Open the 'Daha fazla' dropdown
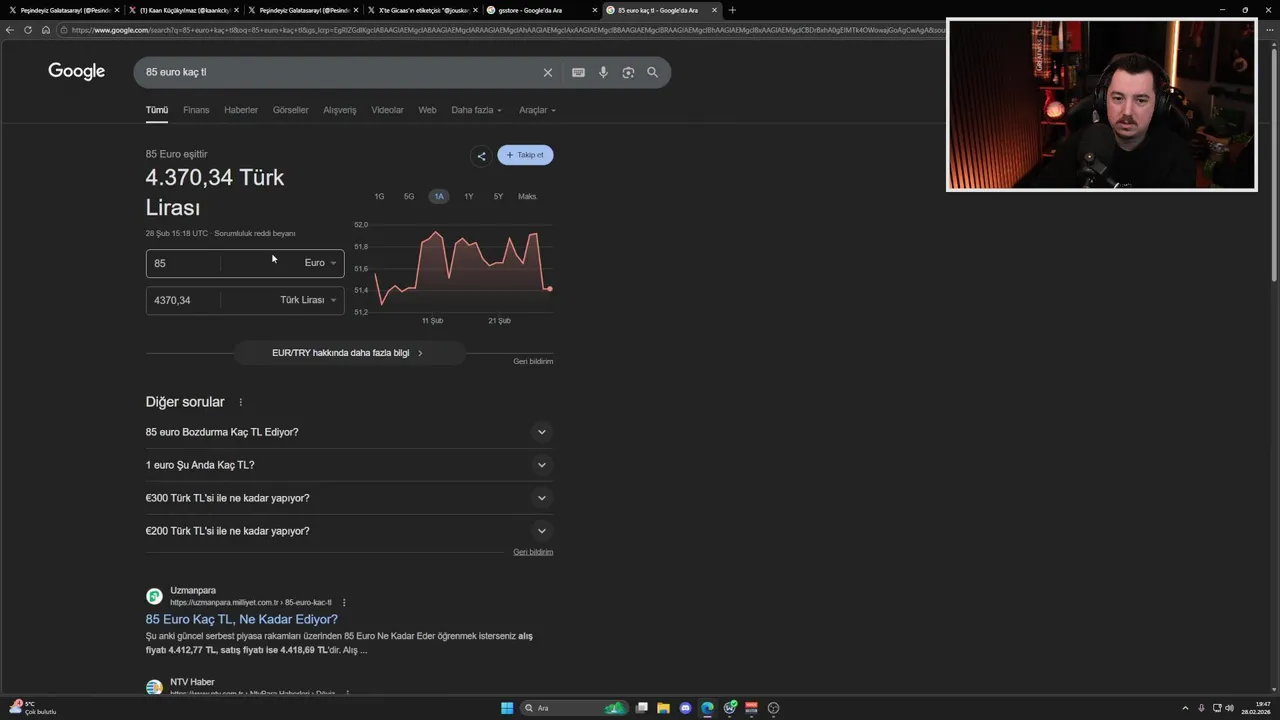The width and height of the screenshot is (1280, 720). (x=476, y=110)
